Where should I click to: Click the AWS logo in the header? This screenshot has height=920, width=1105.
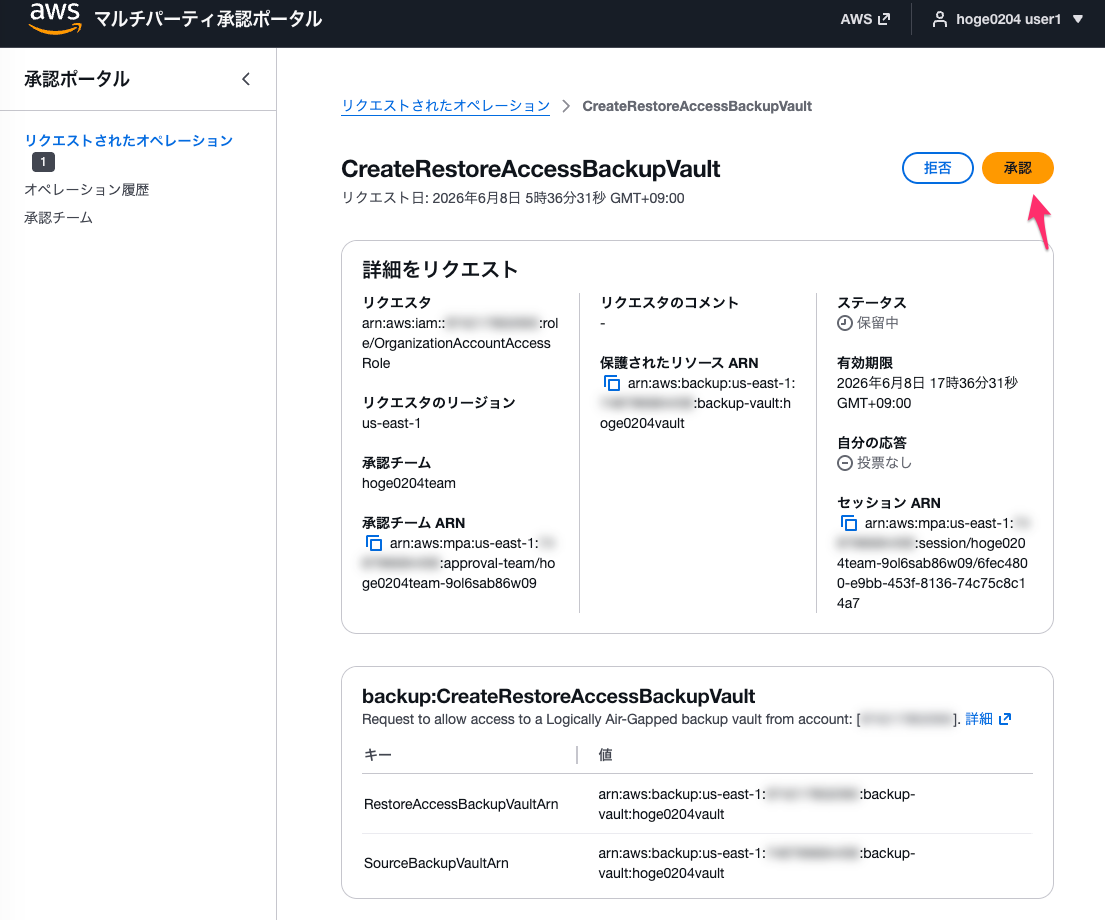coord(55,18)
